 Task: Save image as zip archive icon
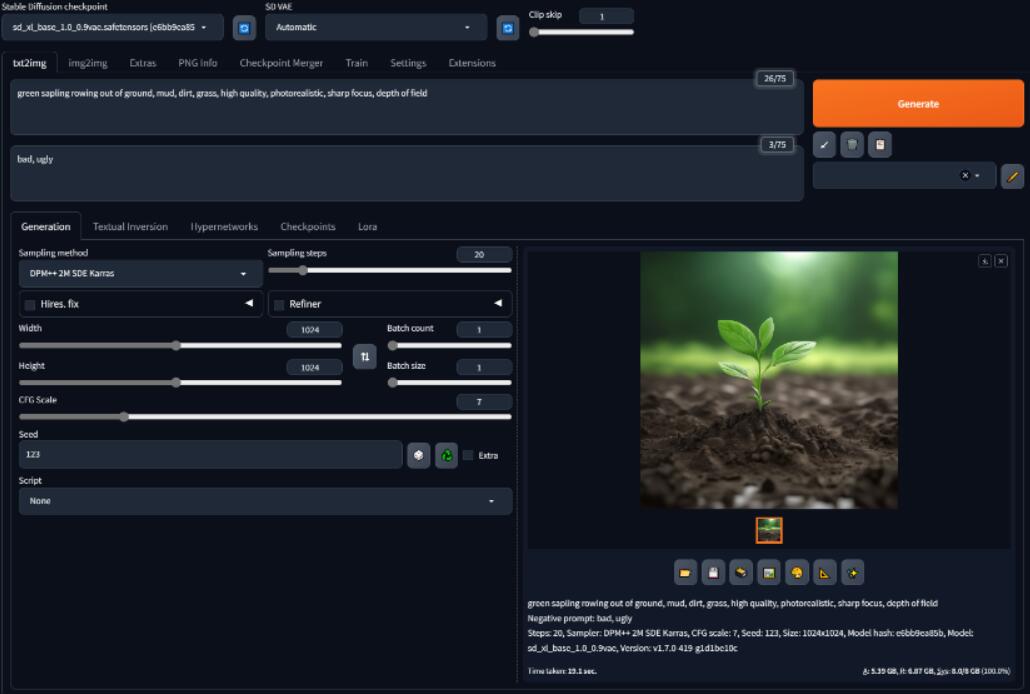[x=741, y=572]
